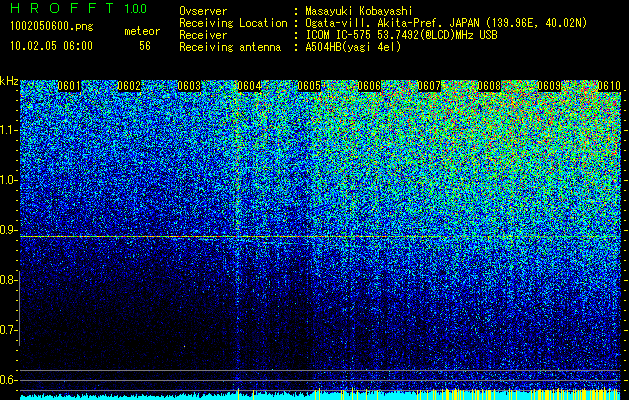Click the 0.7 kHz axis label
The width and height of the screenshot is (629, 400).
9,330
